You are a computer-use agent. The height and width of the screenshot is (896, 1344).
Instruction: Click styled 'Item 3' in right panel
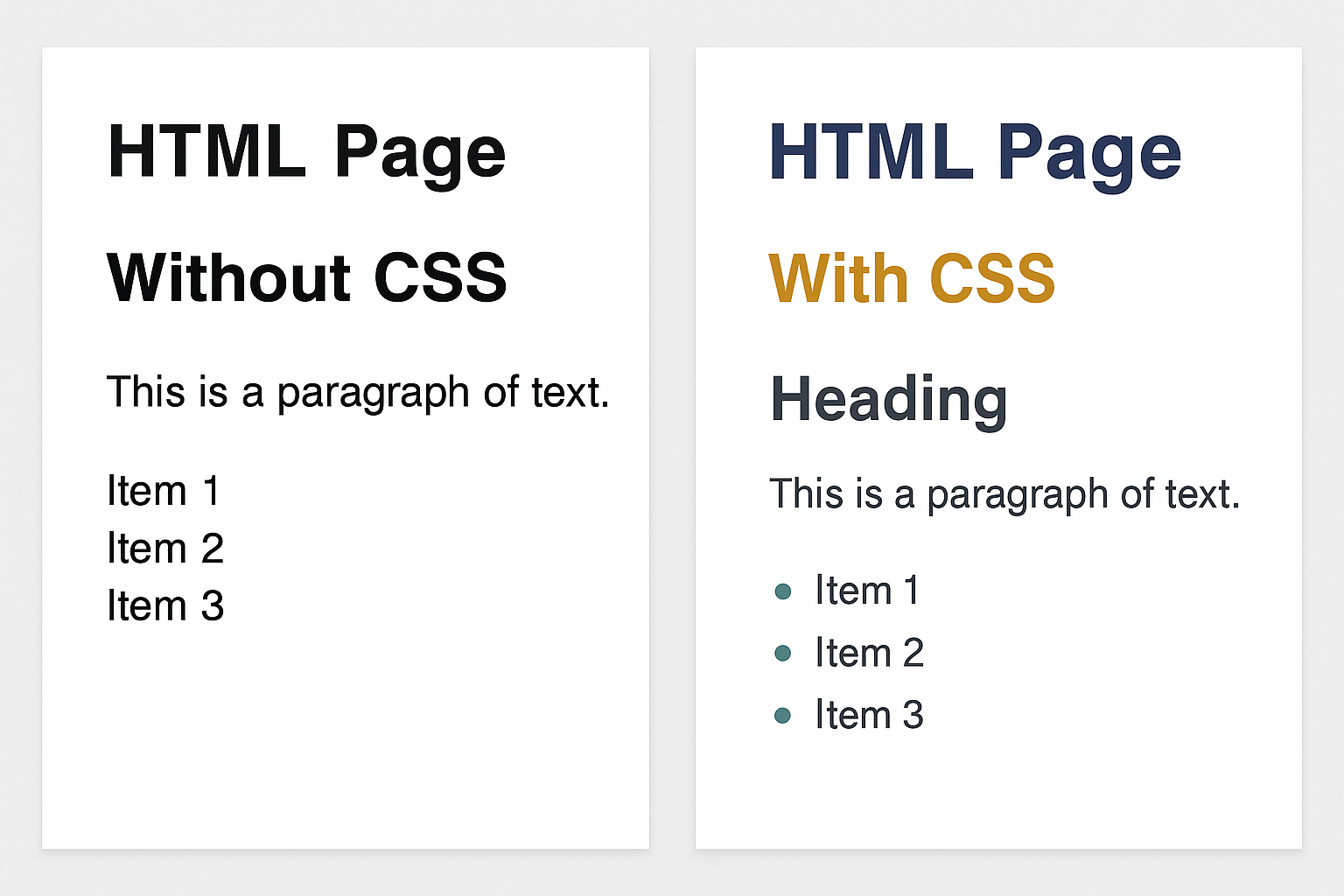(x=869, y=715)
